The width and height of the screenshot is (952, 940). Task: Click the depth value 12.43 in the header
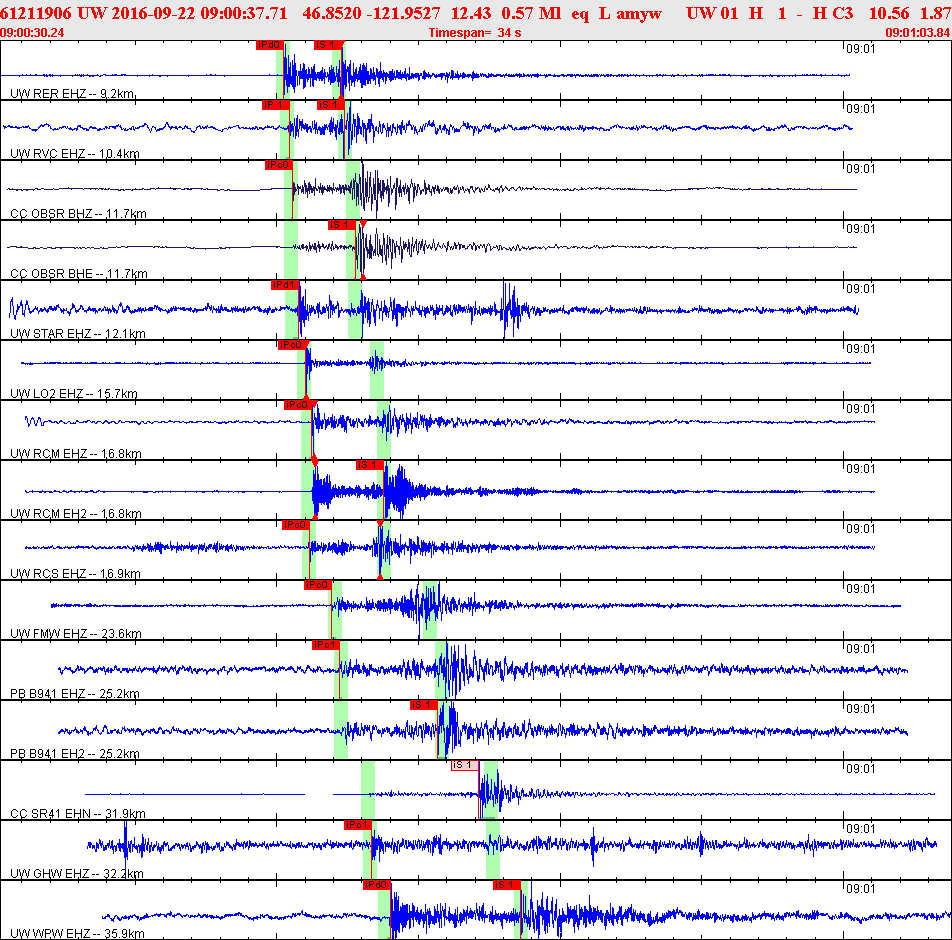471,13
